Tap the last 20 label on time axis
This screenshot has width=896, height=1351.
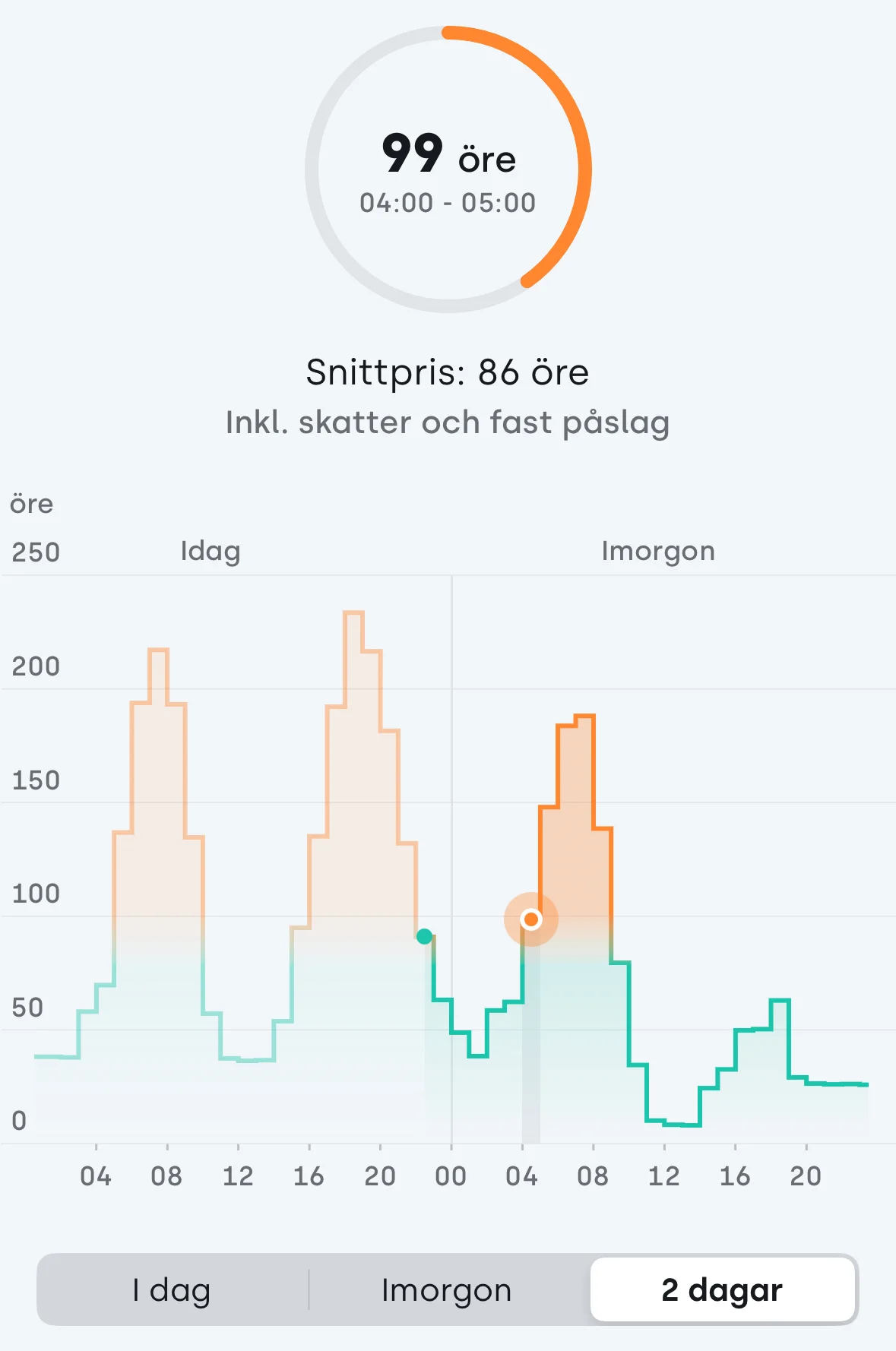pos(806,1176)
